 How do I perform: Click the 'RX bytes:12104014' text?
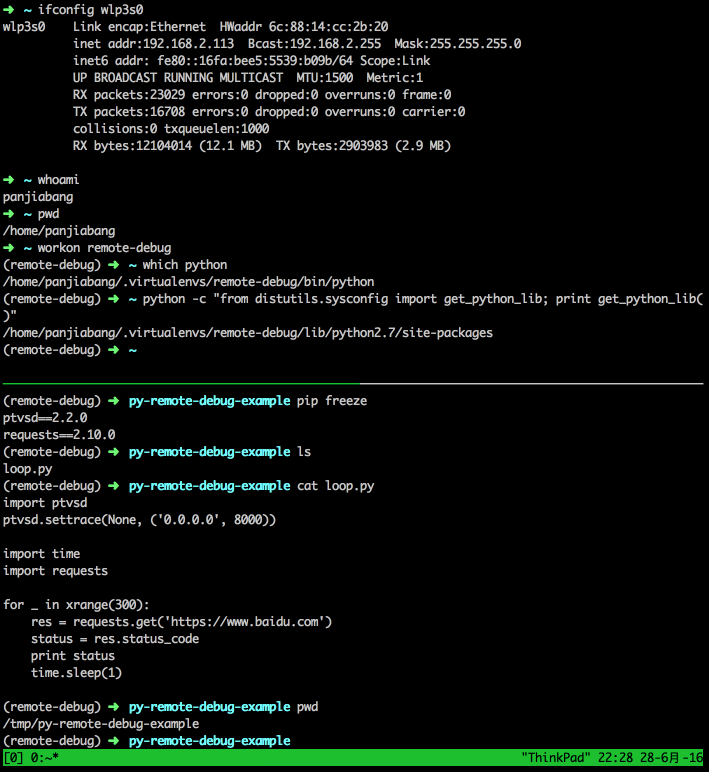pyautogui.click(x=132, y=146)
